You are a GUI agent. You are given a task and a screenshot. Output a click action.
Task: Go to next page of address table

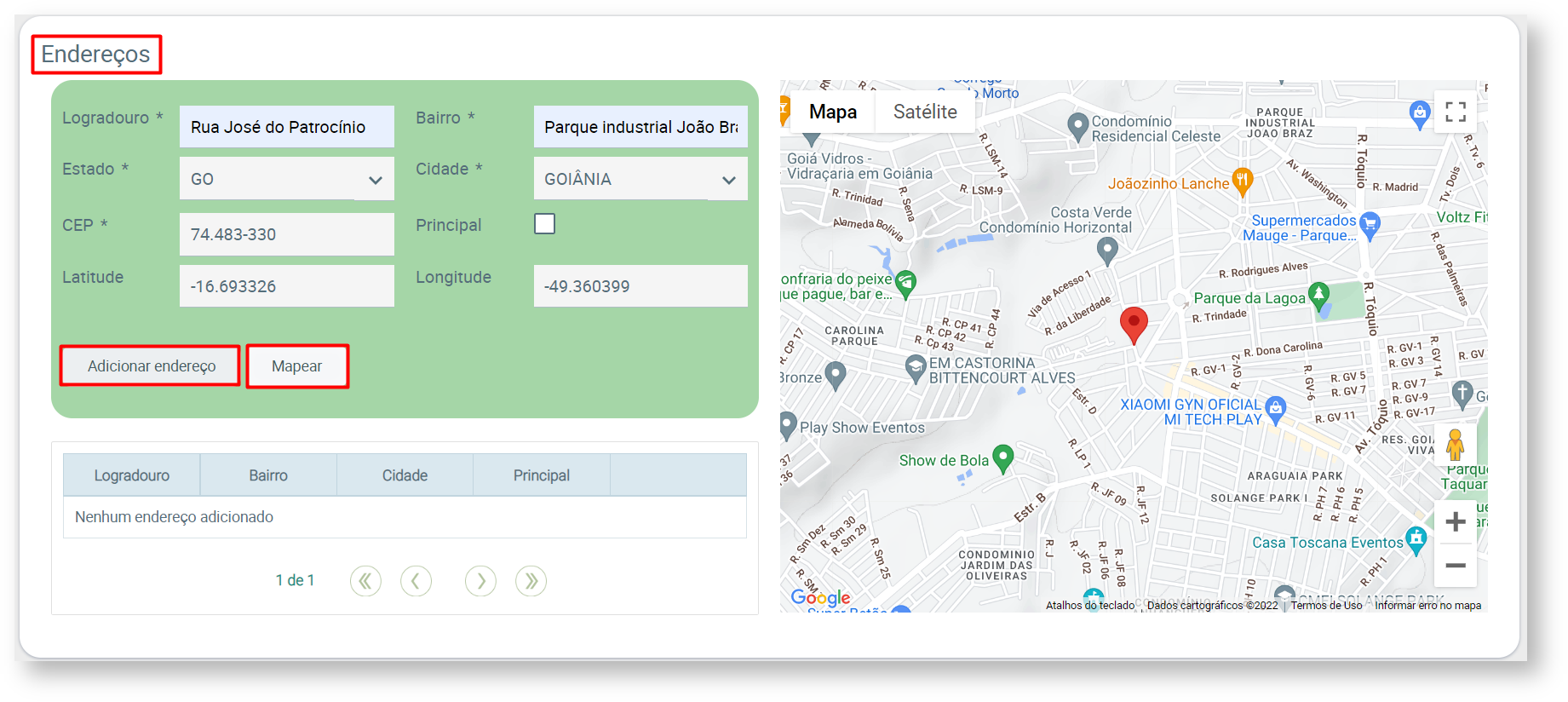480,581
